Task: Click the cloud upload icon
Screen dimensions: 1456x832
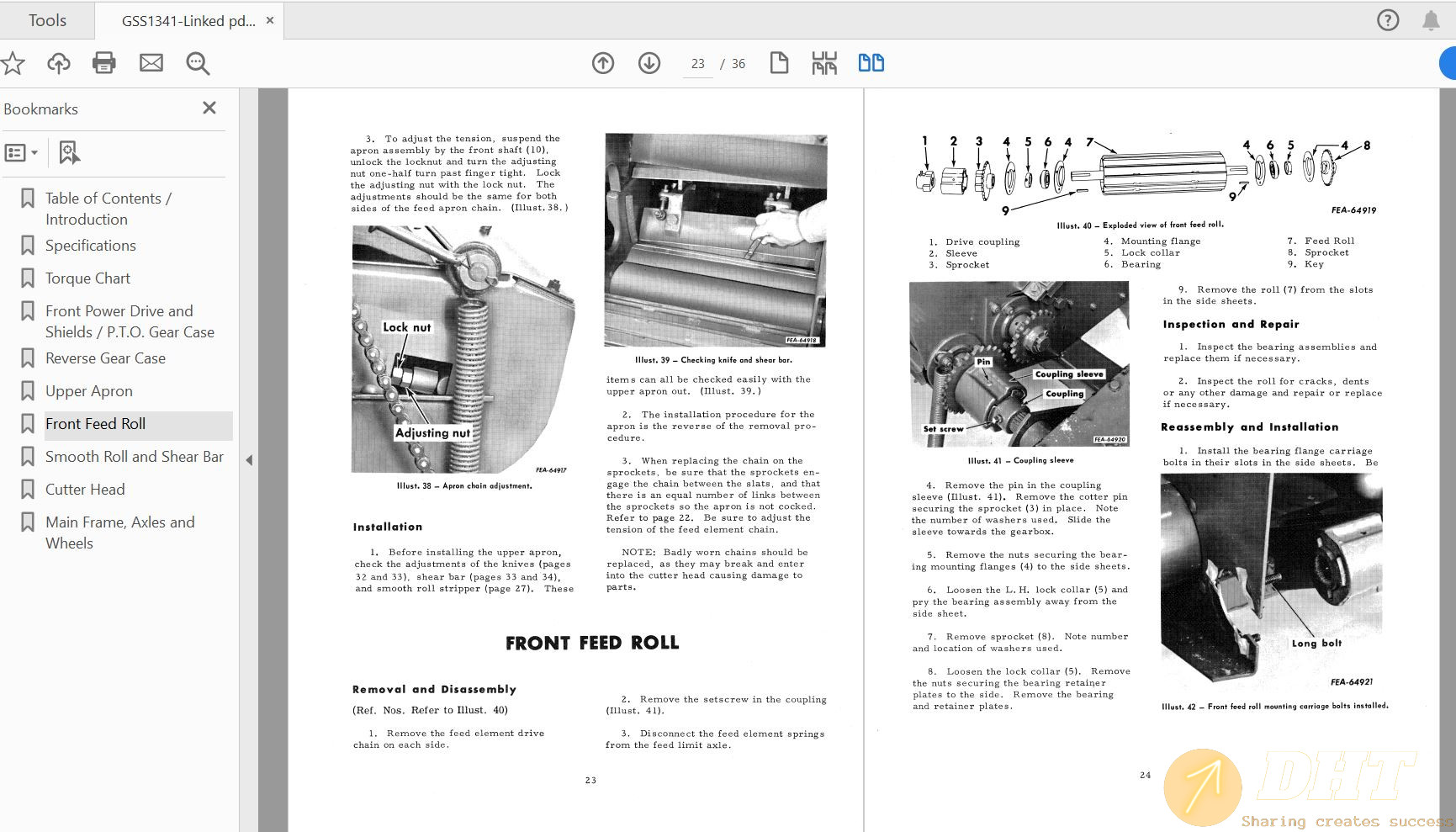Action: click(x=59, y=63)
